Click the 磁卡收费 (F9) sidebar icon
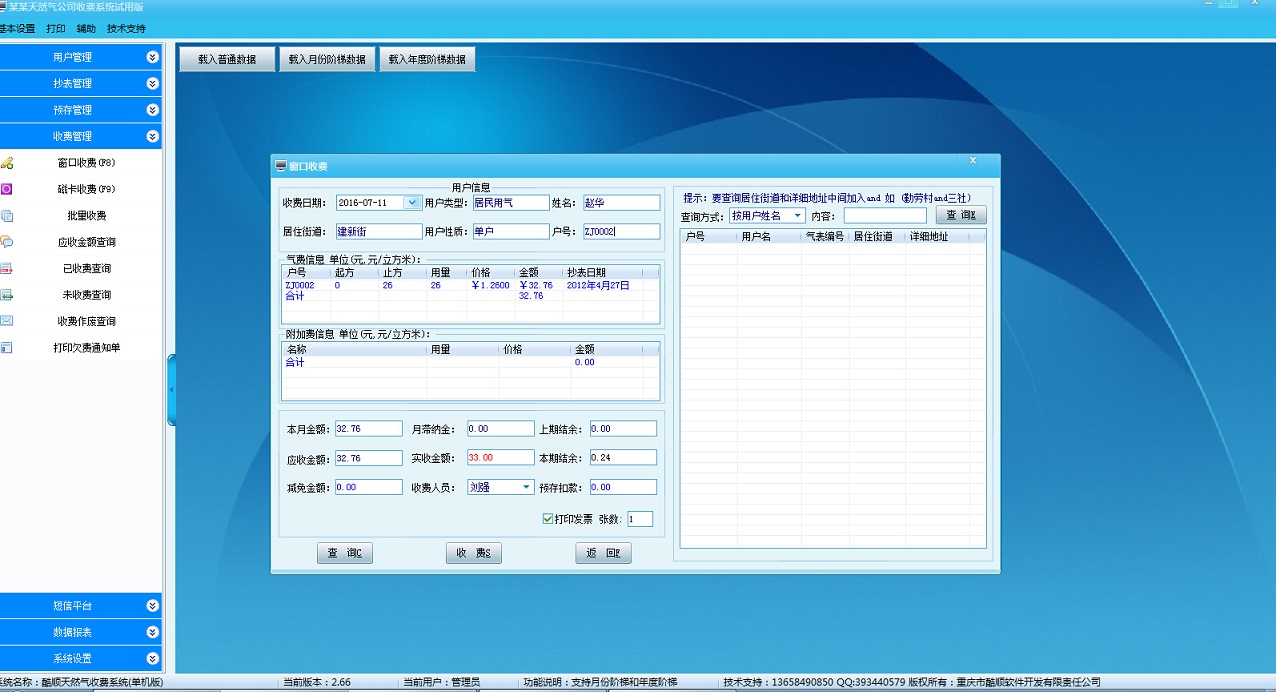Image resolution: width=1276 pixels, height=692 pixels. click(x=7, y=189)
